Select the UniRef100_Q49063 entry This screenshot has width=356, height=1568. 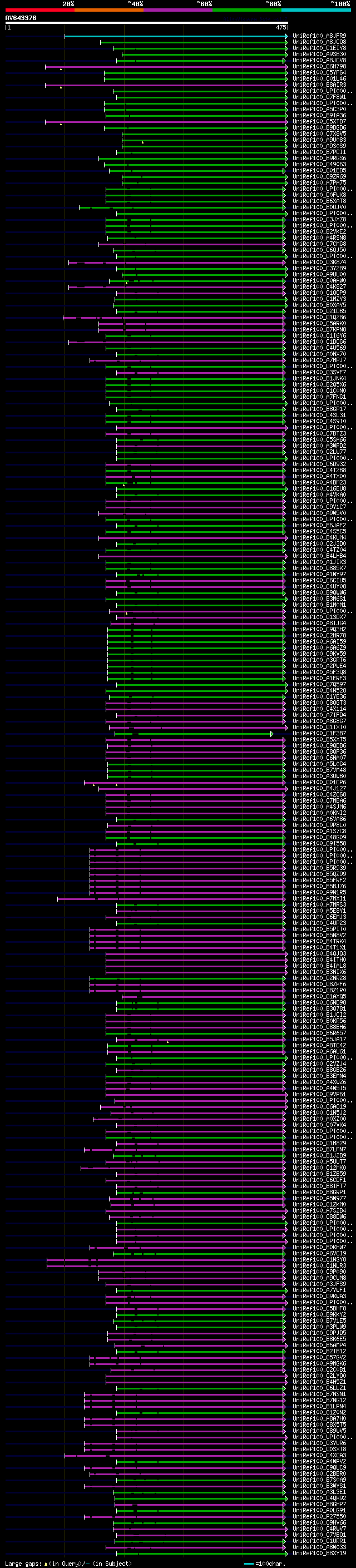[319, 164]
